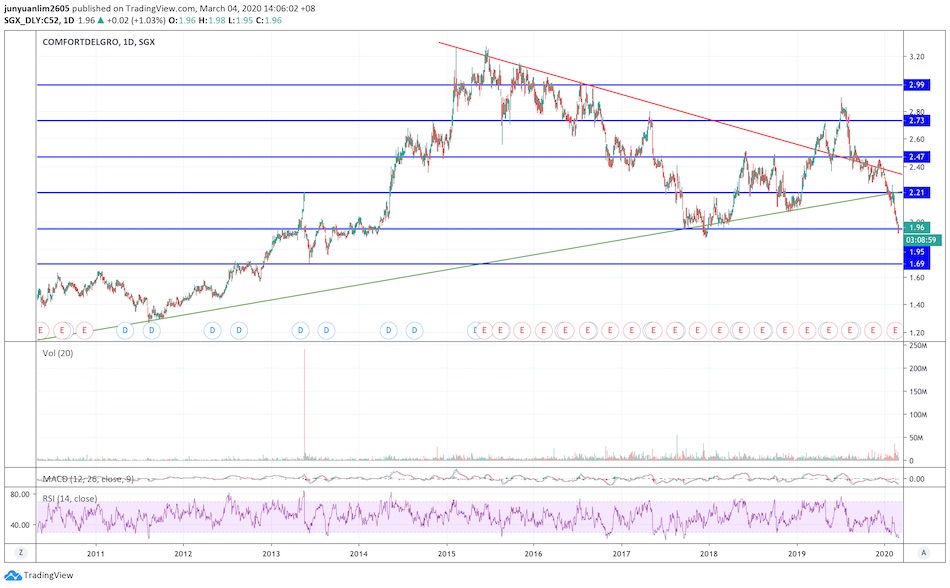
Task: Click the 50M volume axis label
Action: tap(917, 438)
